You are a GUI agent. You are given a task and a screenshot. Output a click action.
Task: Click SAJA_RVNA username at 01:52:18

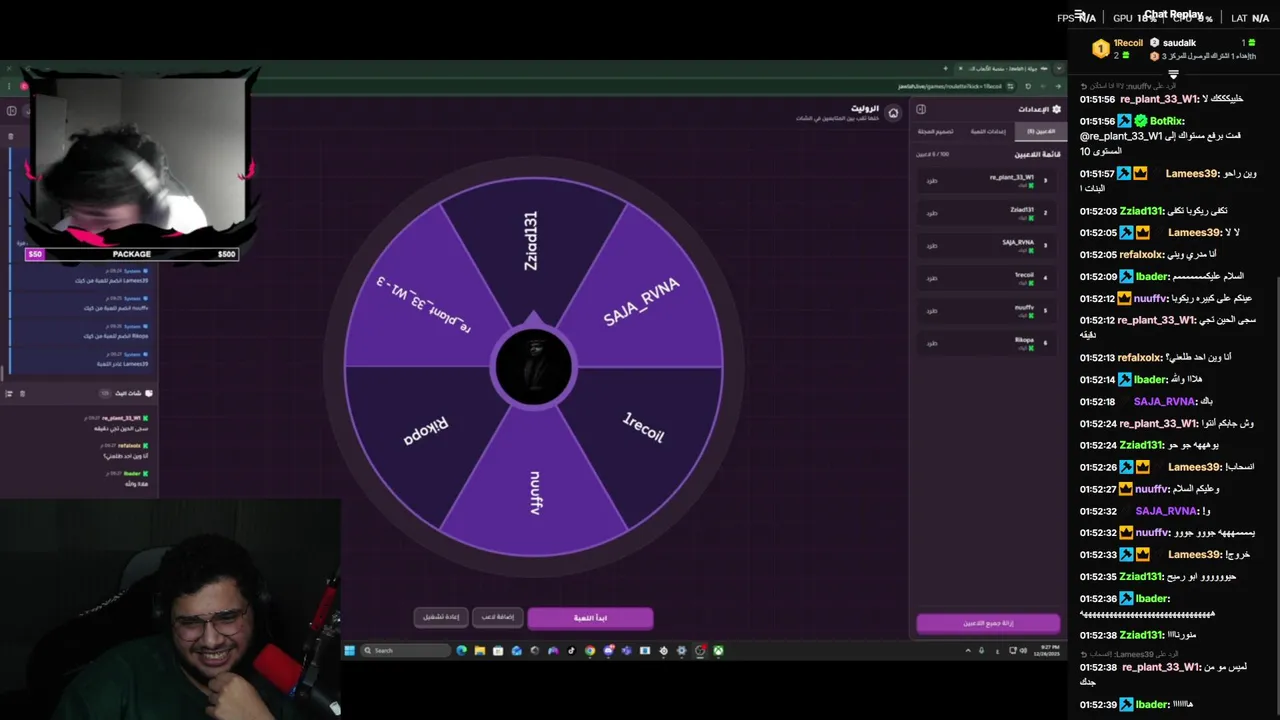pos(1165,401)
